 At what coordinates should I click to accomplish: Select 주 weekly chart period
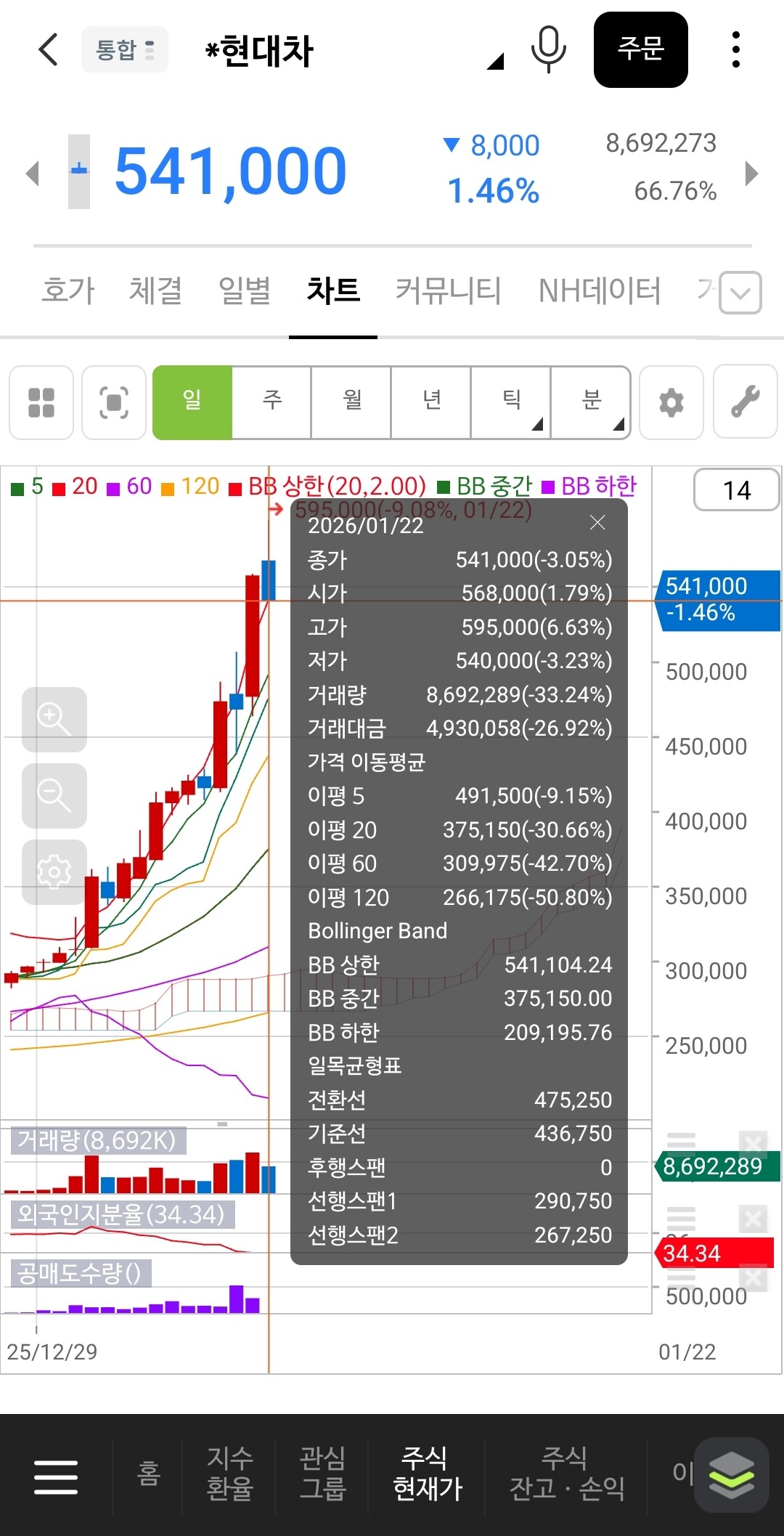click(272, 402)
